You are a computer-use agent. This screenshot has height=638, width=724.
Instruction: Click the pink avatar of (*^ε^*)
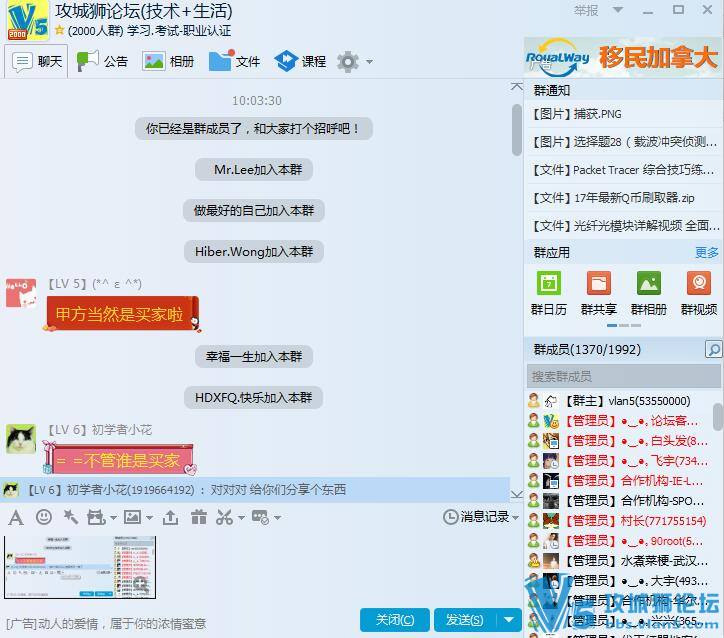(21, 293)
